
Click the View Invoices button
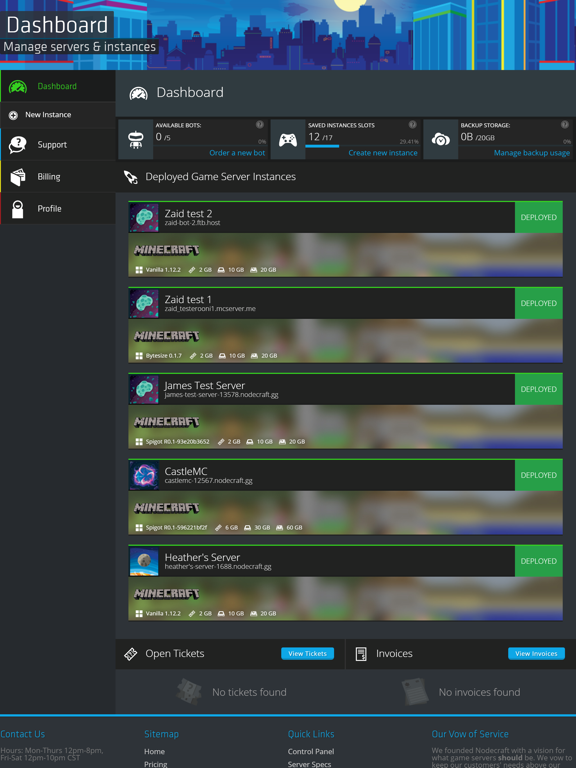tap(536, 653)
